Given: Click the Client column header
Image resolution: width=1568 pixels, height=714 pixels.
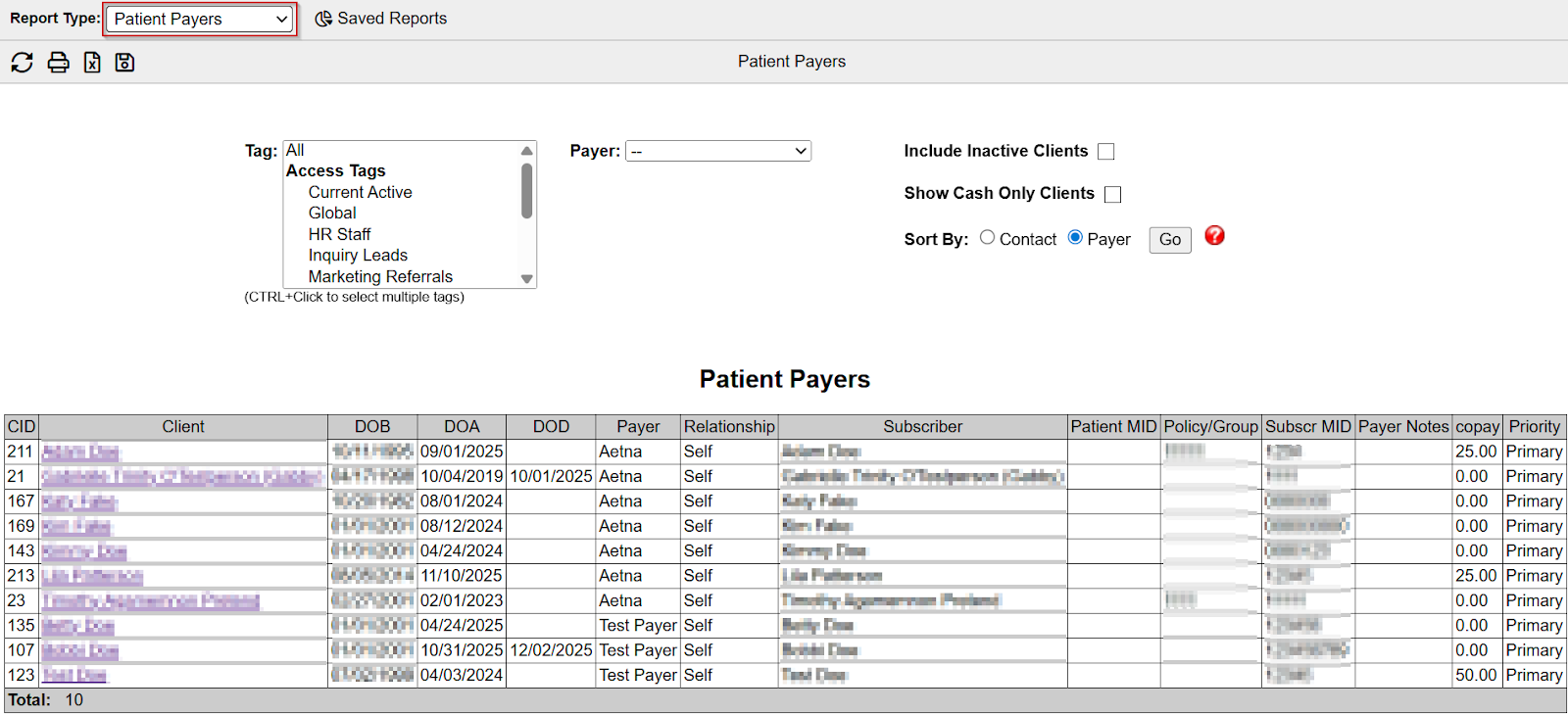Looking at the screenshot, I should 183,427.
